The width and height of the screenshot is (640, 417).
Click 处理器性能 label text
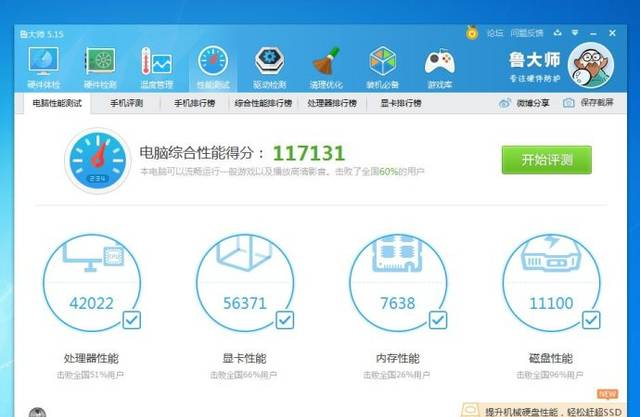[91, 358]
